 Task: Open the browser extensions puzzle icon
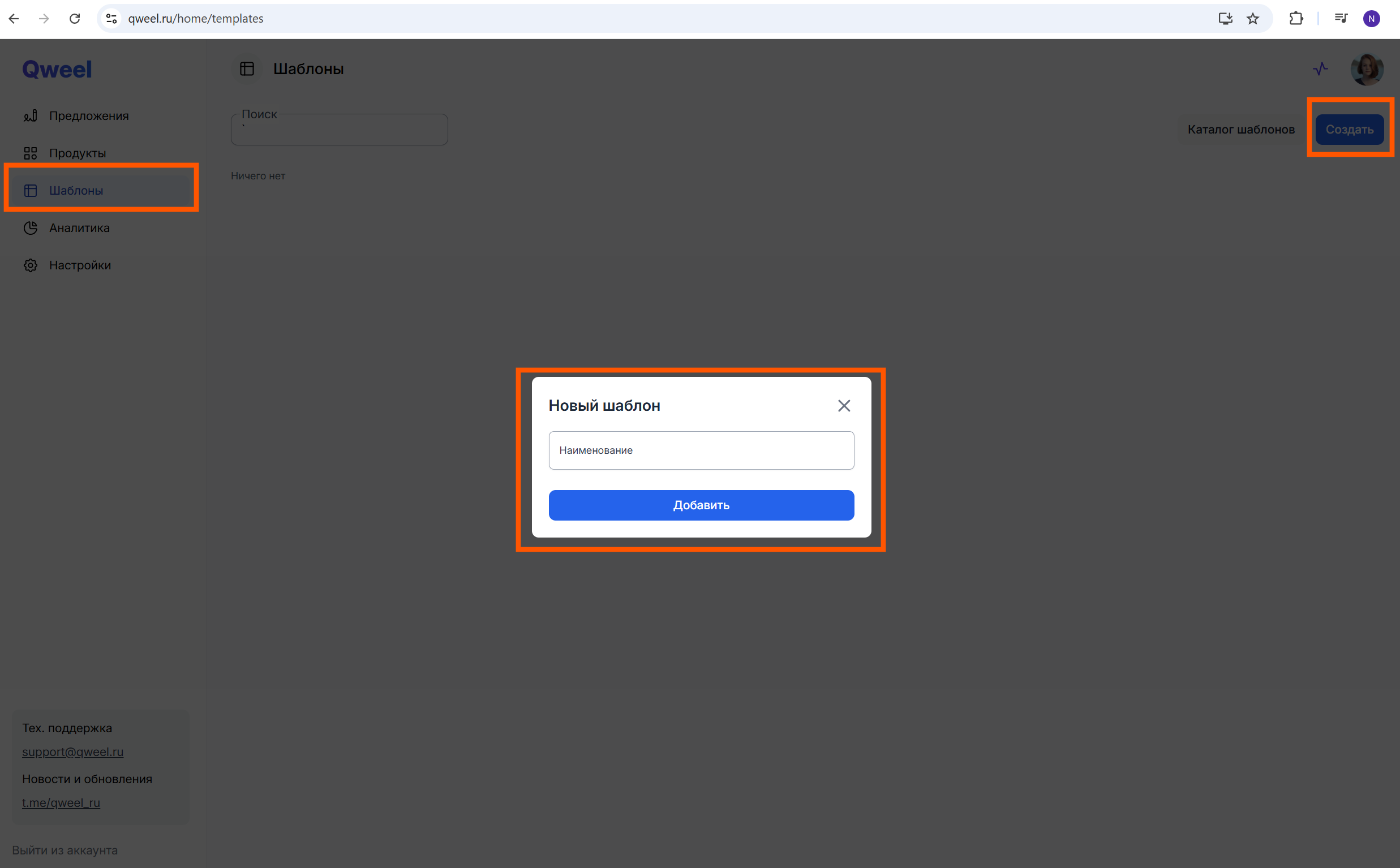[1295, 19]
